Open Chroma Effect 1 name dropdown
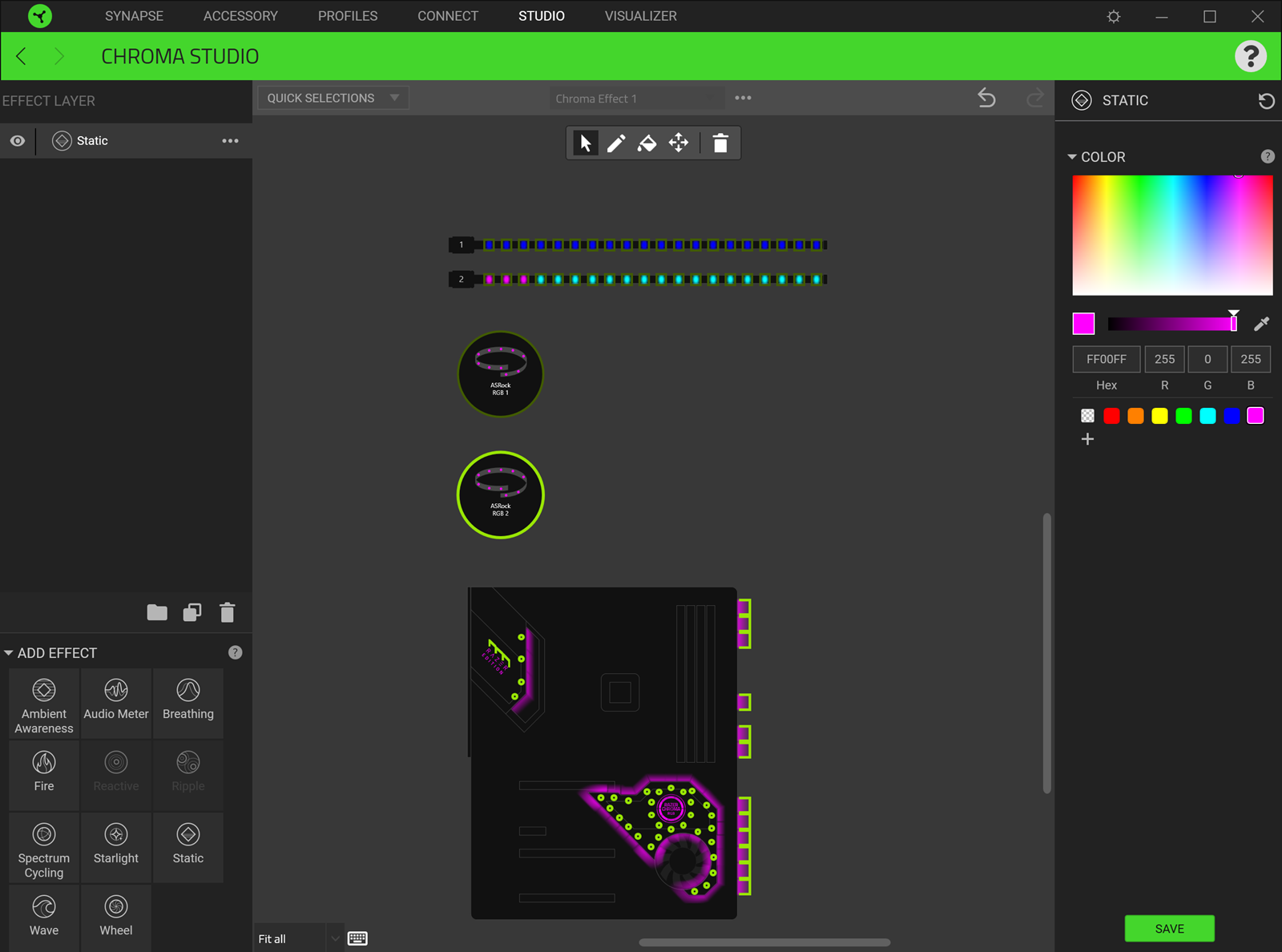1282x952 pixels. (x=637, y=99)
